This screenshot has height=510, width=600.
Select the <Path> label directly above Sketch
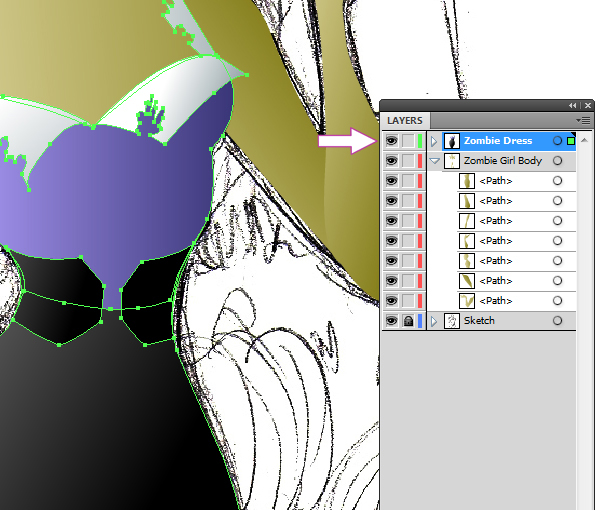pos(496,301)
